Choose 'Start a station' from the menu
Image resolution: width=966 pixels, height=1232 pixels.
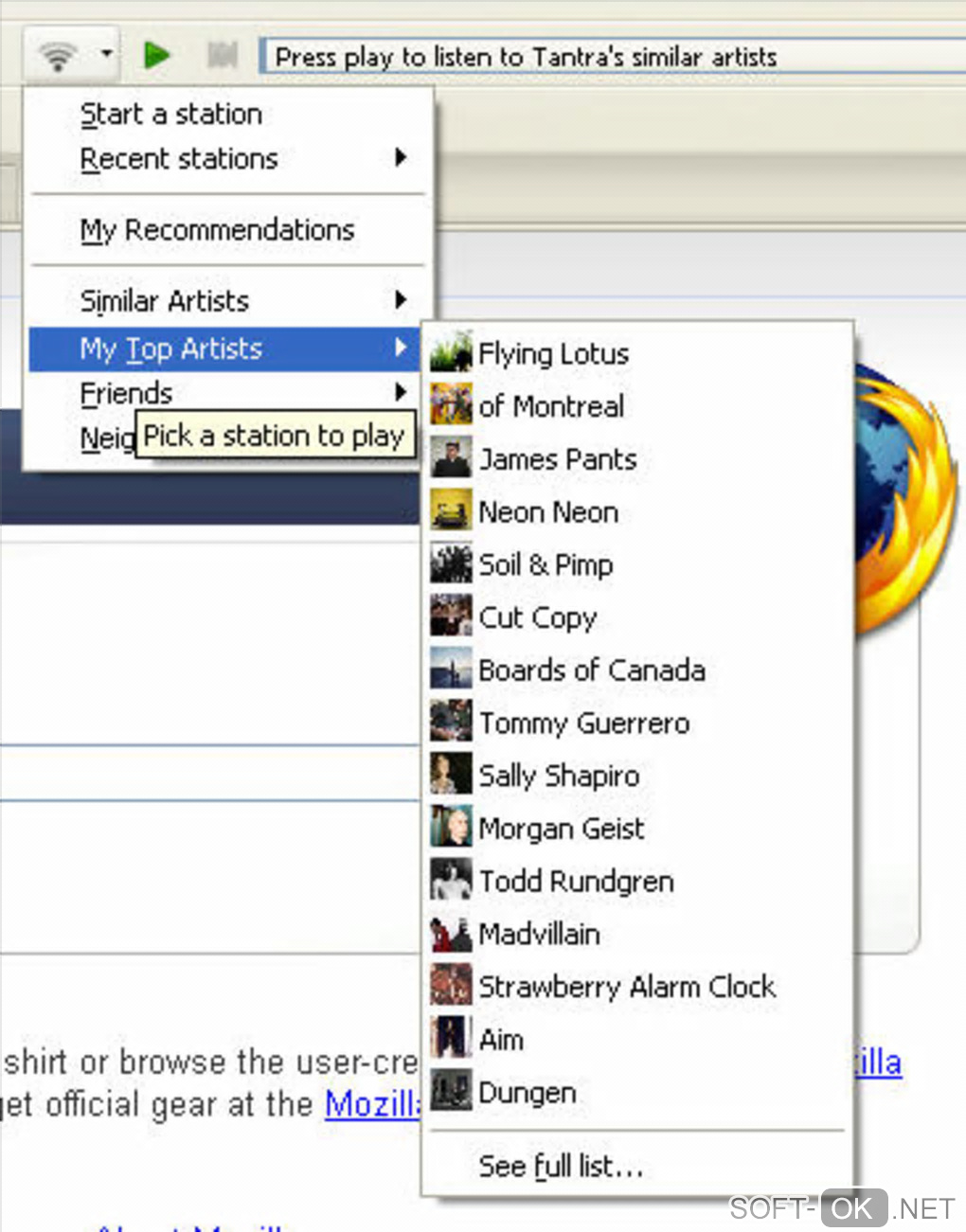pos(171,114)
